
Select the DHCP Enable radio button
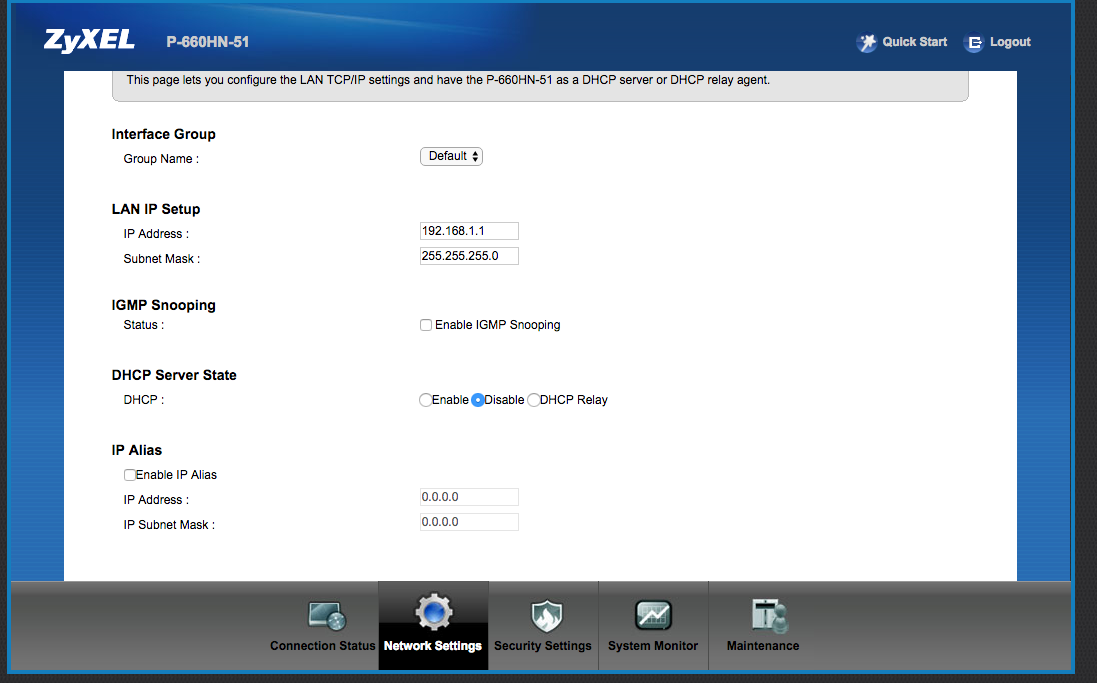[425, 400]
